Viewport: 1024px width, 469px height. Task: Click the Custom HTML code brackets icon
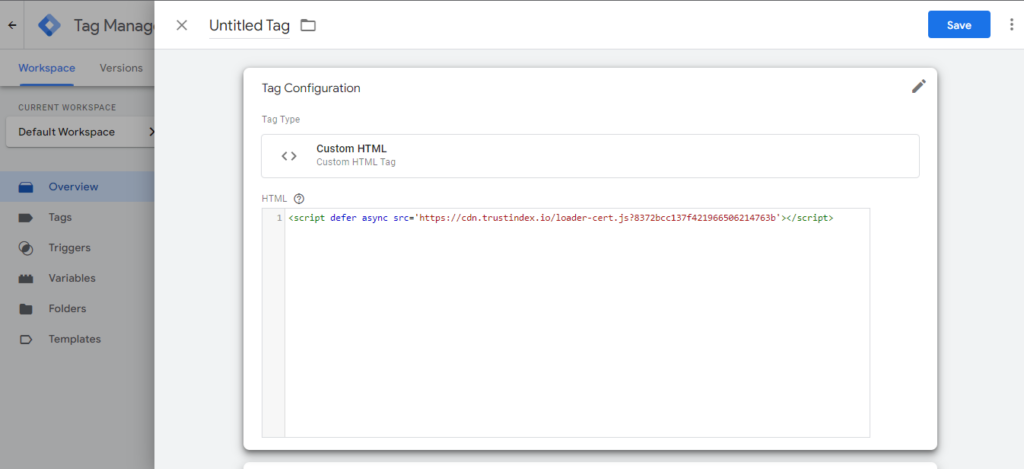point(289,156)
